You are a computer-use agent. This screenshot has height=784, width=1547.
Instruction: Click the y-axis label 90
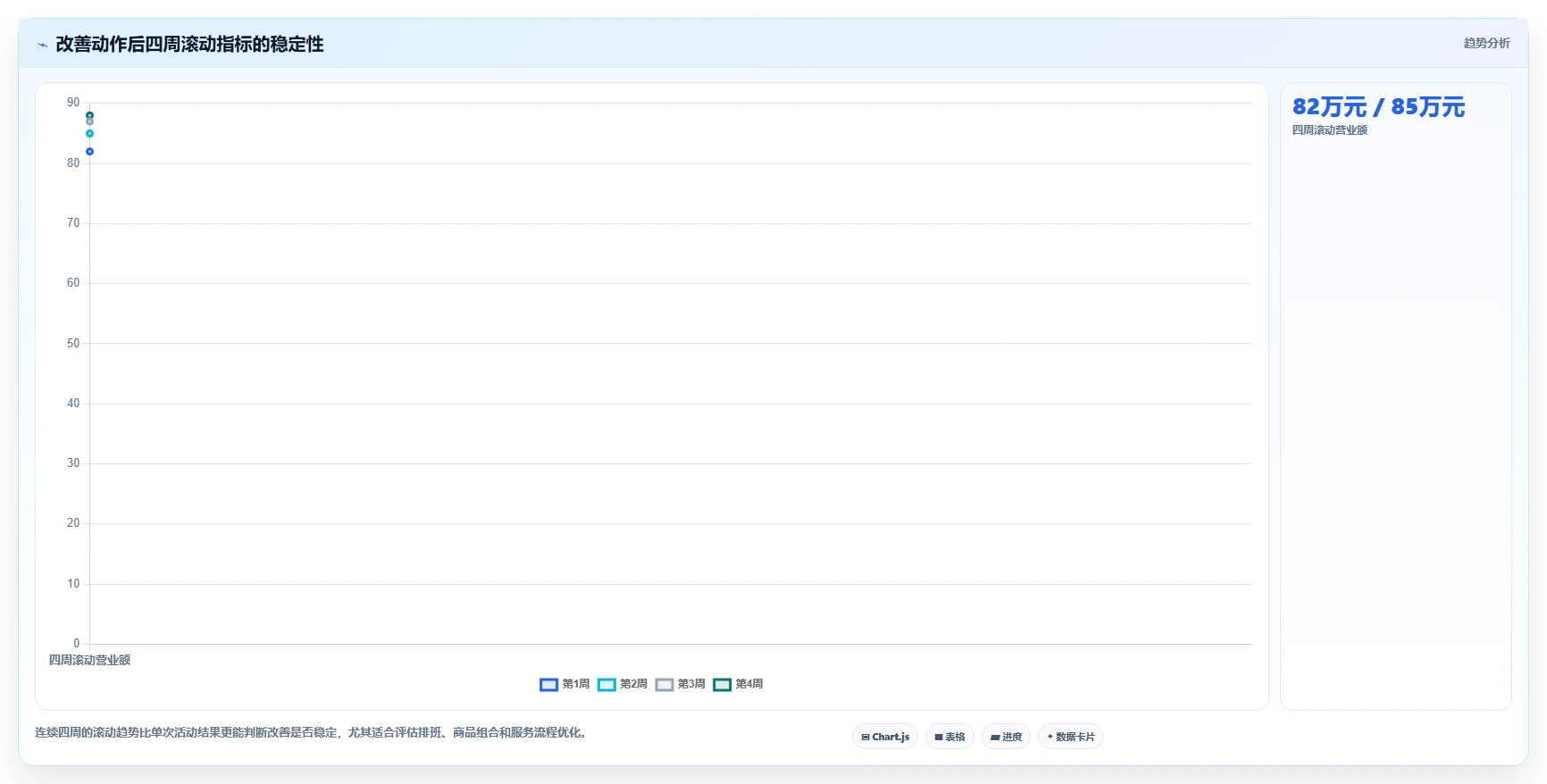click(x=73, y=103)
